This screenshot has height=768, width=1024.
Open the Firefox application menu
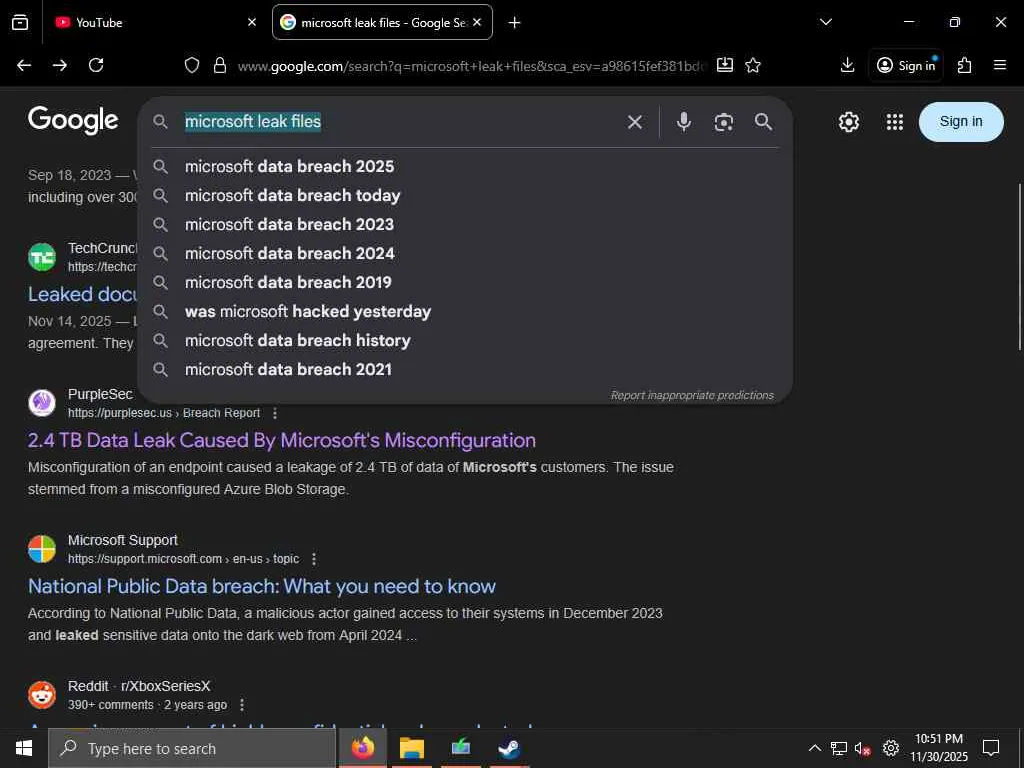point(1000,65)
